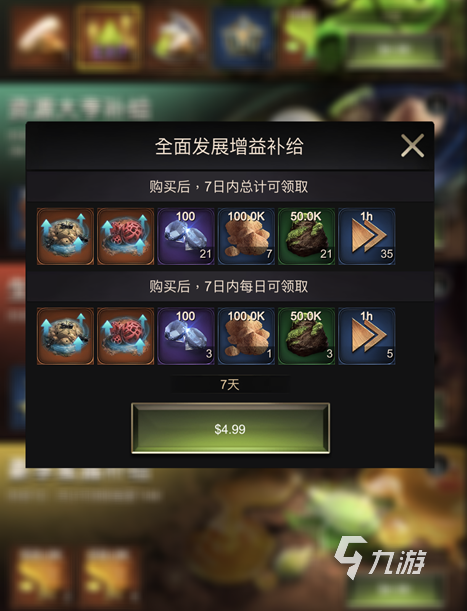Tap the 1h speedup icon with quantity 35
This screenshot has height=611, width=467.
[x=367, y=237]
